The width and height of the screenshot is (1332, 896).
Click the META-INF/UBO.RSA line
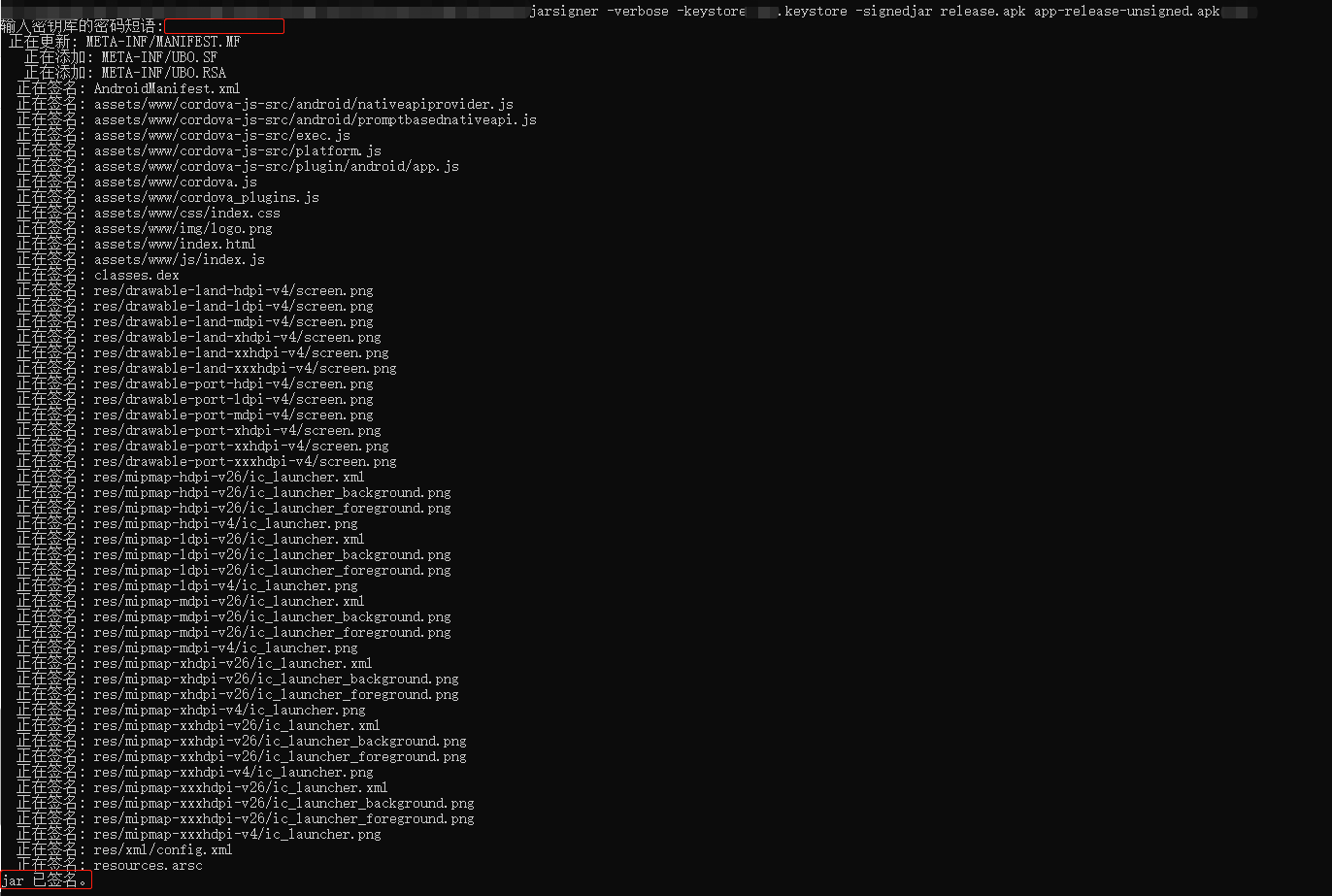coord(124,73)
